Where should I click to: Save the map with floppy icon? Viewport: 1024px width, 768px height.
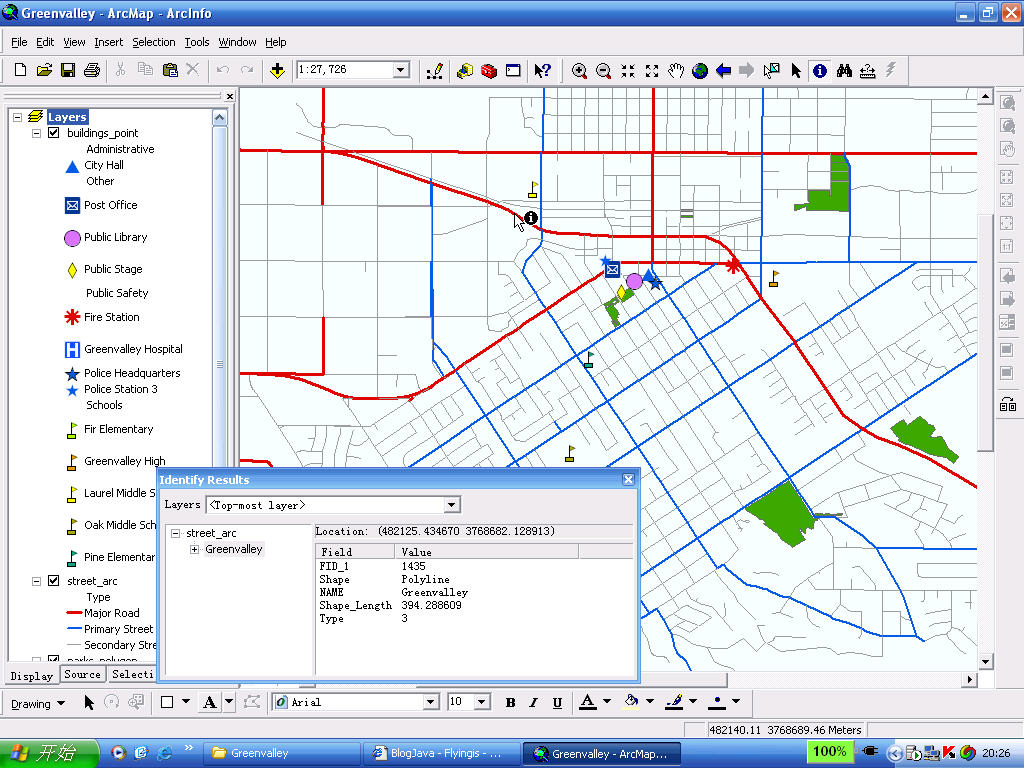pyautogui.click(x=68, y=70)
